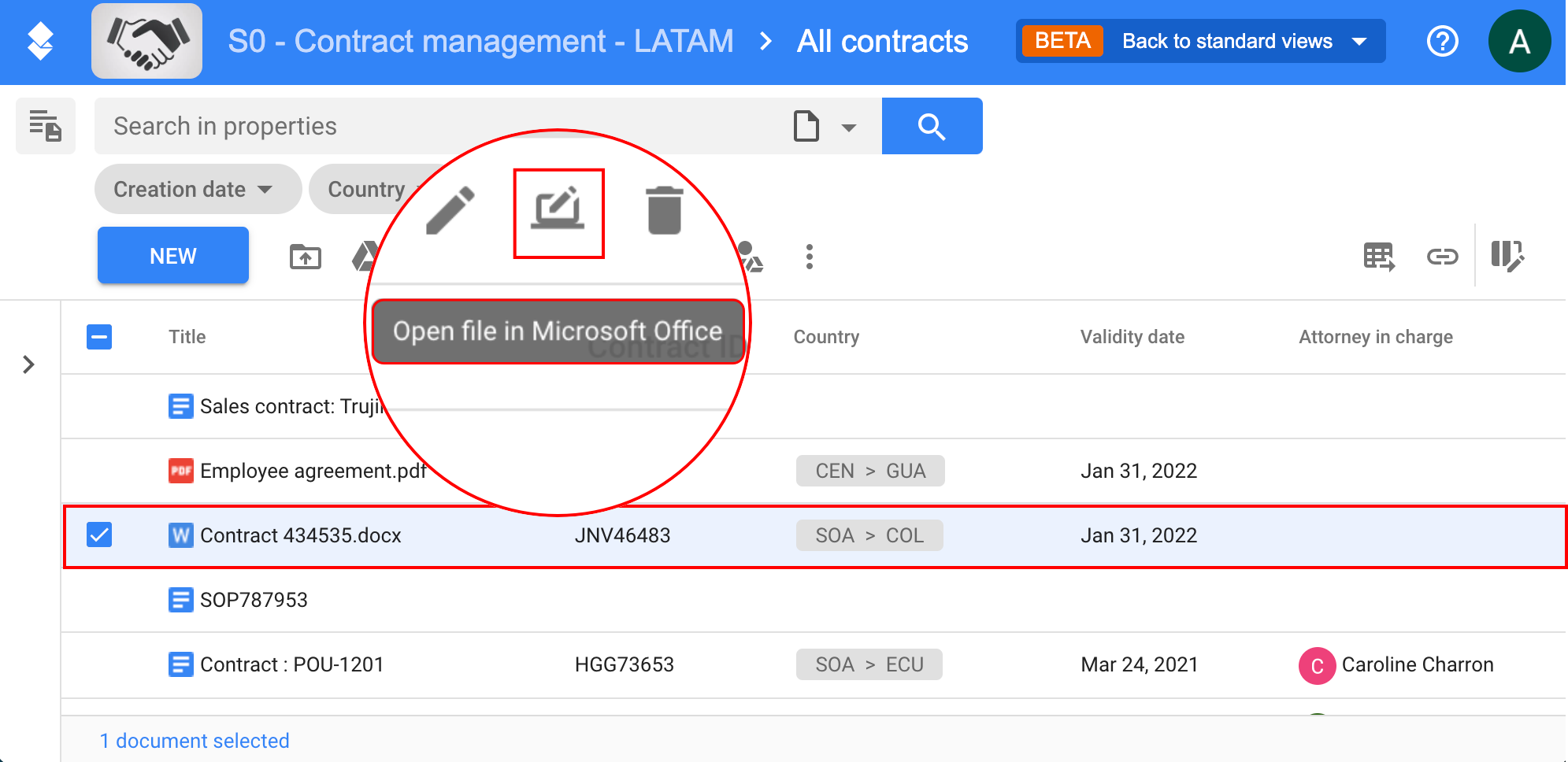Screen dimensions: 1568x762
Task: Uncheck the Contract 434535.docx checkbox
Action: [x=99, y=535]
